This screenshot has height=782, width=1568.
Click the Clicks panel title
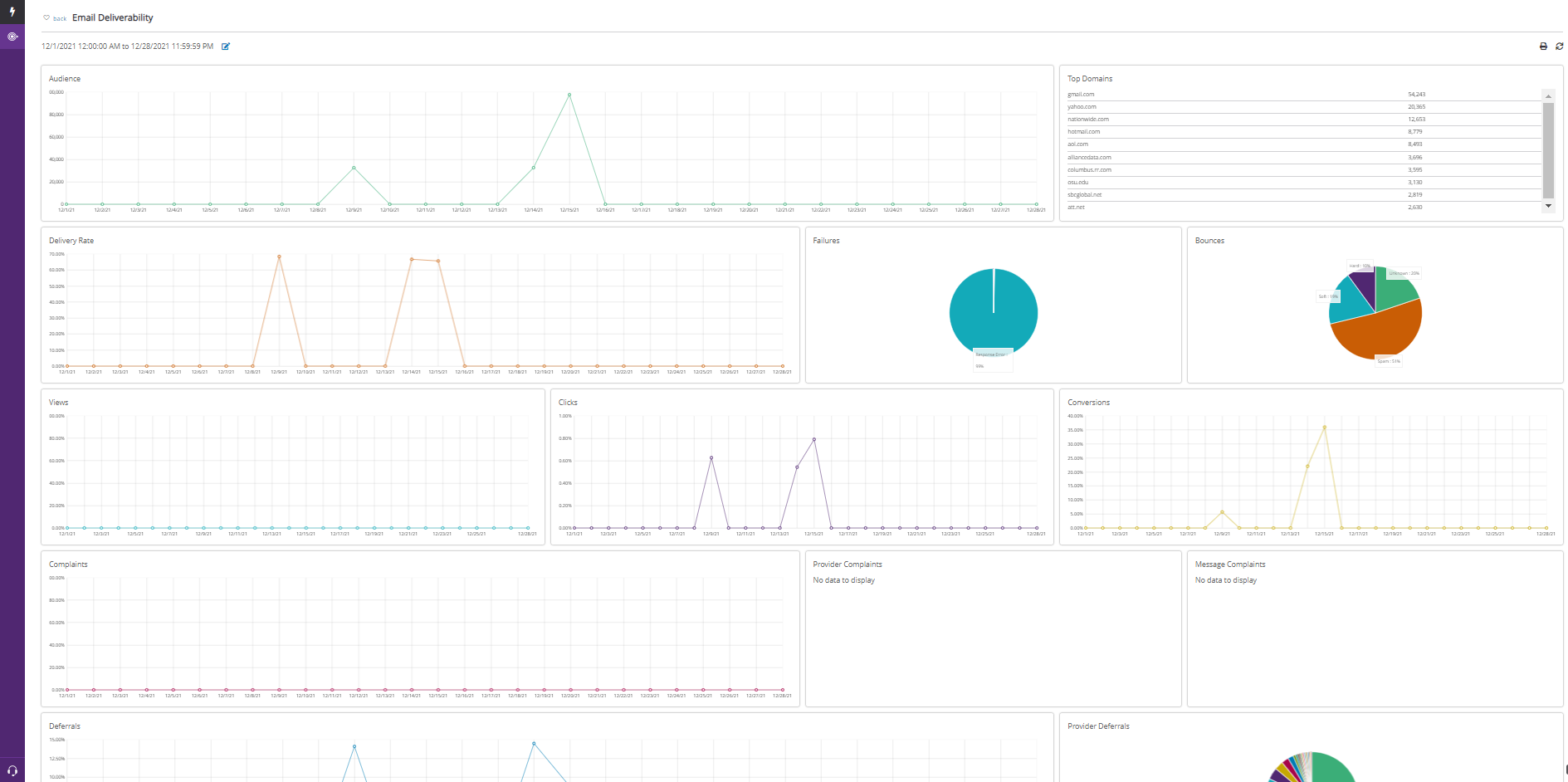(x=568, y=403)
